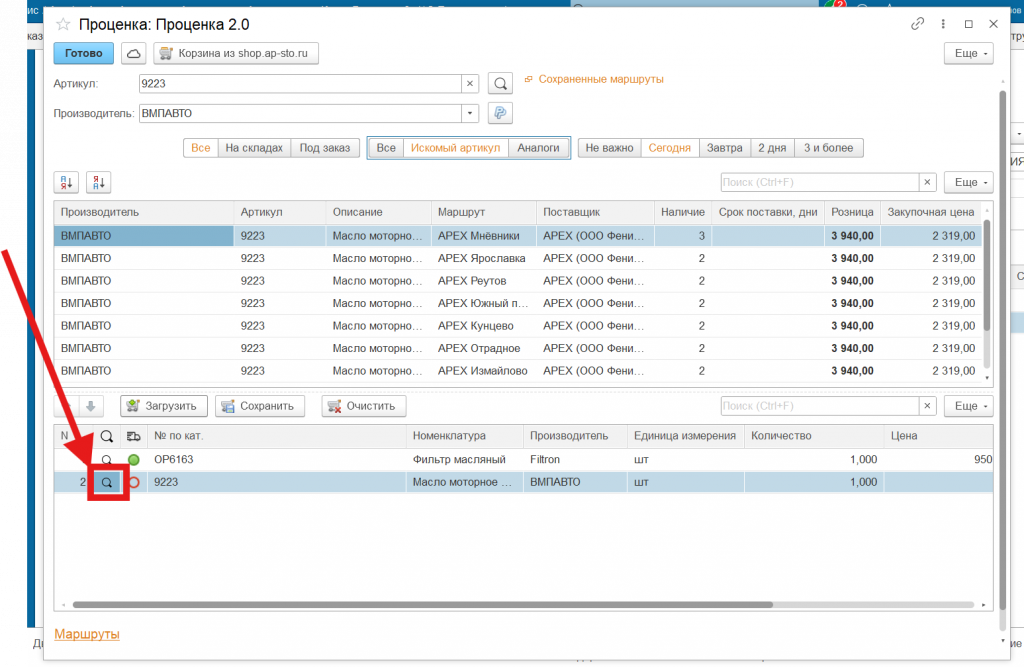Sort by the 'Розница' column header

853,212
